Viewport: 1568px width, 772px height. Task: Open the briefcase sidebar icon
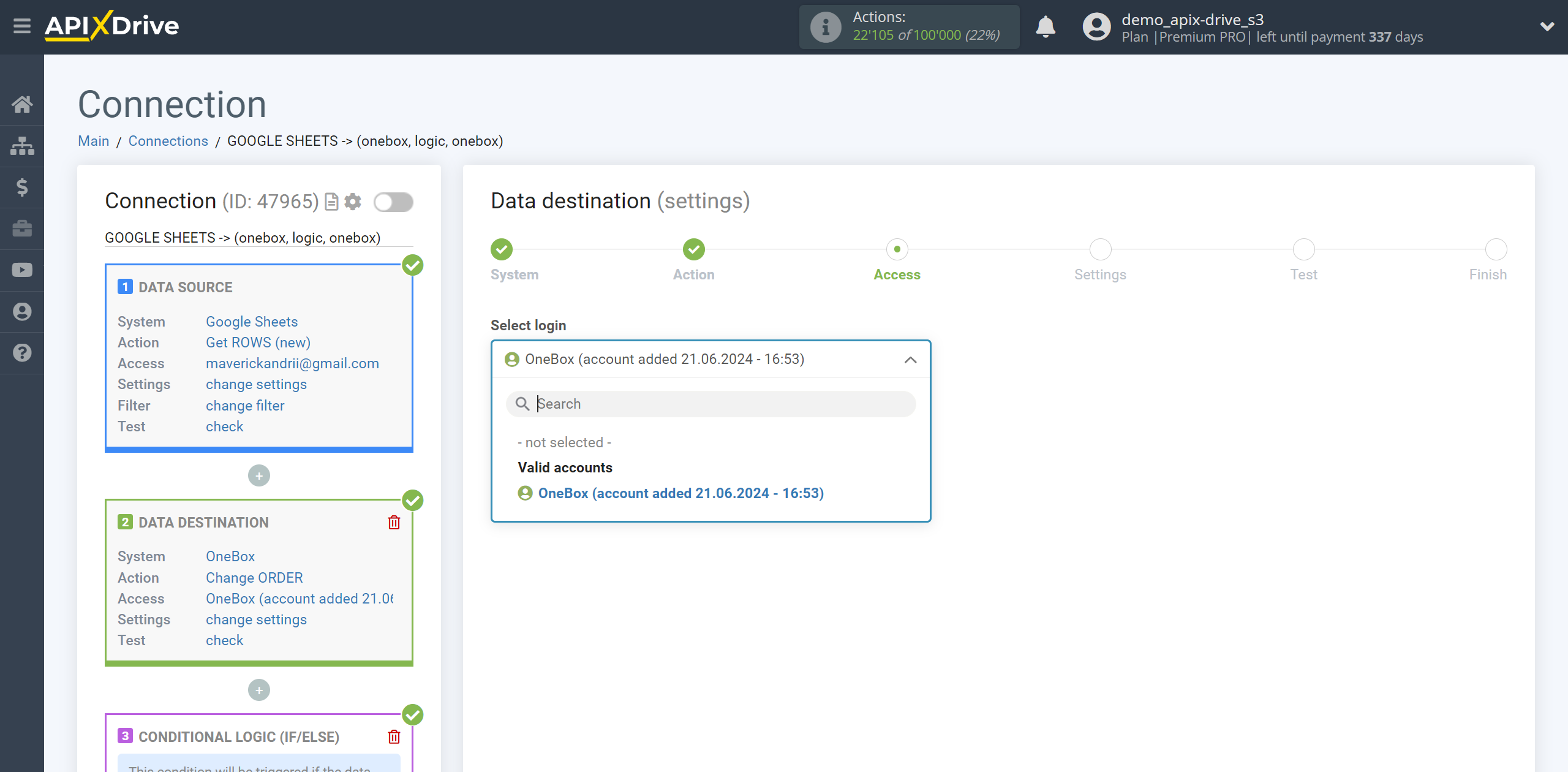[22, 229]
